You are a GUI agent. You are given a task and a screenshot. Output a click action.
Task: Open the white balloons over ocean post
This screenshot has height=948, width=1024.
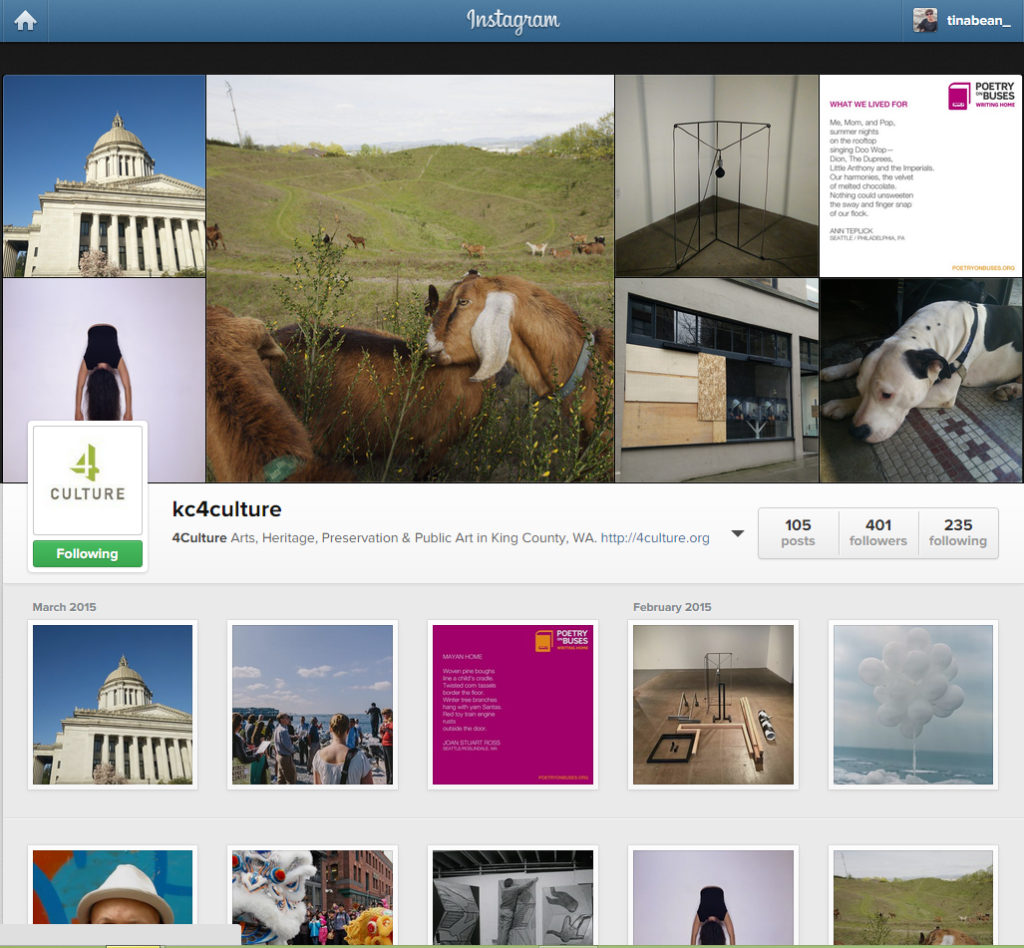pyautogui.click(x=913, y=704)
